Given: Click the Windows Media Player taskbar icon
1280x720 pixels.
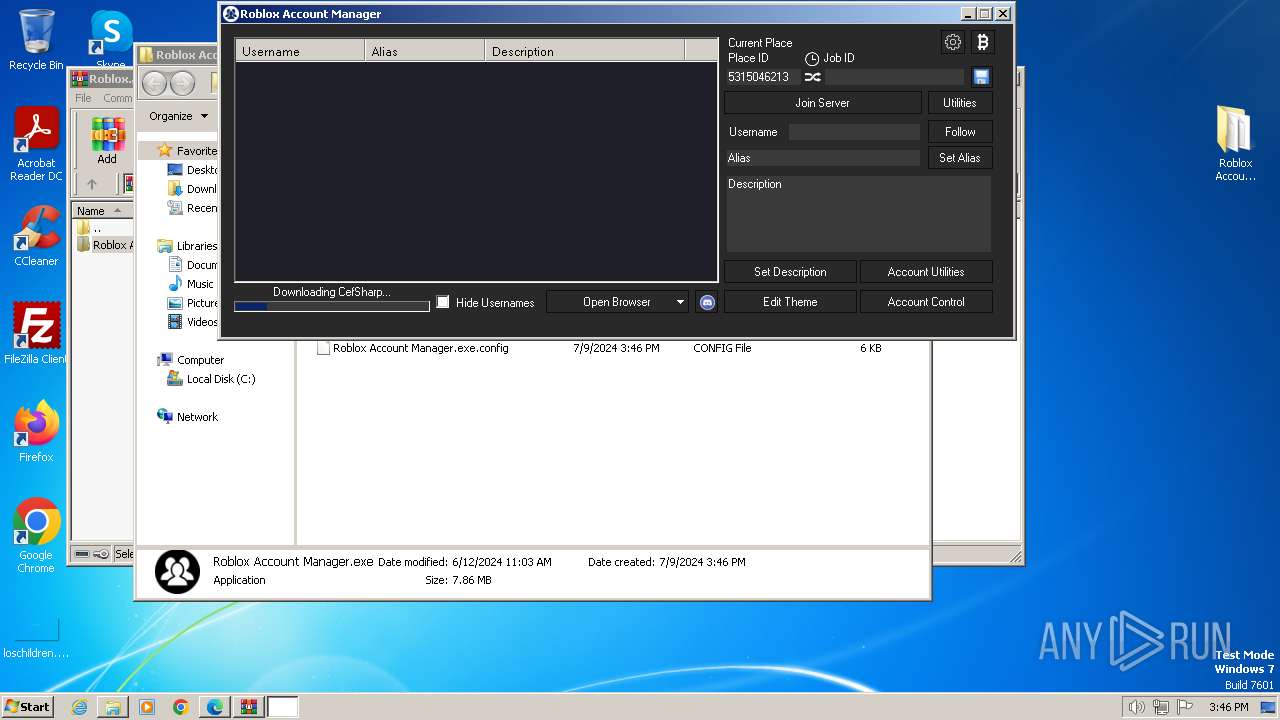Looking at the screenshot, I should tap(147, 707).
